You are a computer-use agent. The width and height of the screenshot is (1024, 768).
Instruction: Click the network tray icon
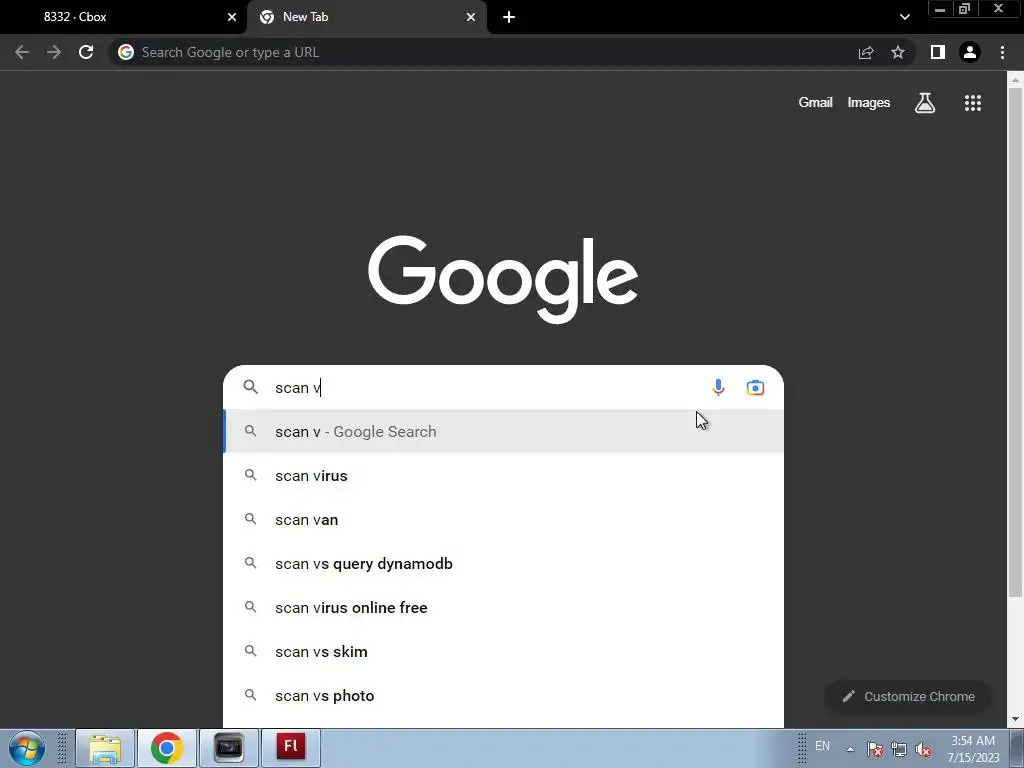click(x=899, y=749)
